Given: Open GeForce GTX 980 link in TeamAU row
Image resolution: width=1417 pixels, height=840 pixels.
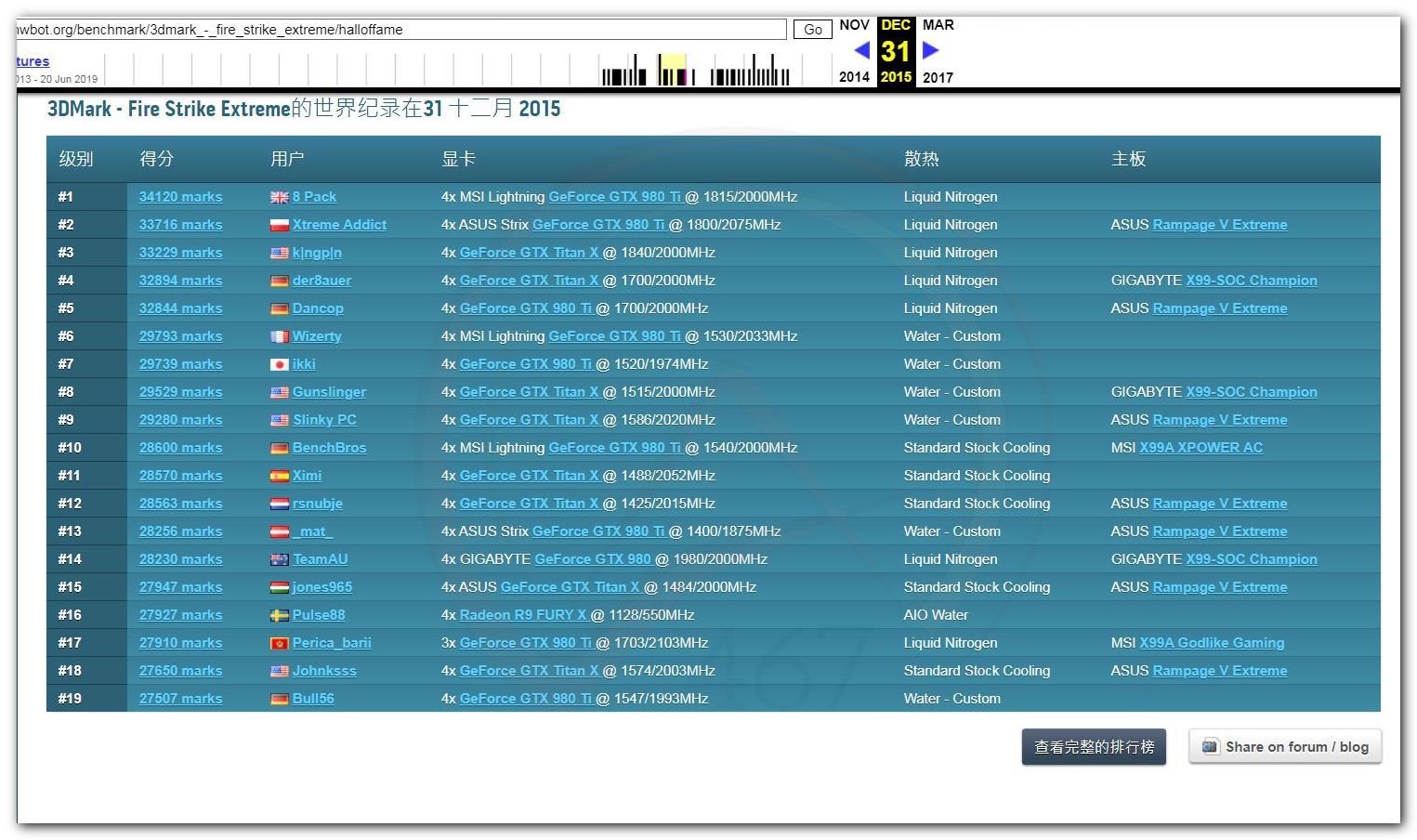Looking at the screenshot, I should [593, 559].
